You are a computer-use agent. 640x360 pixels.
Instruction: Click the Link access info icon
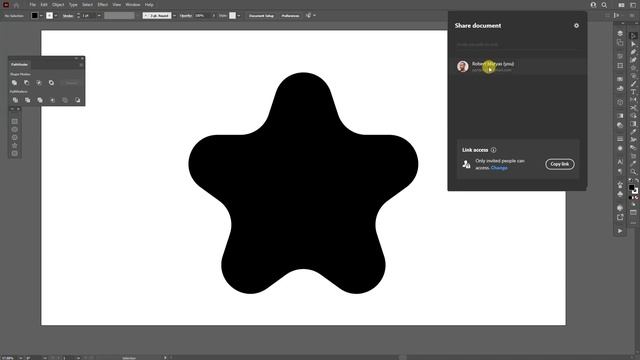tap(493, 150)
